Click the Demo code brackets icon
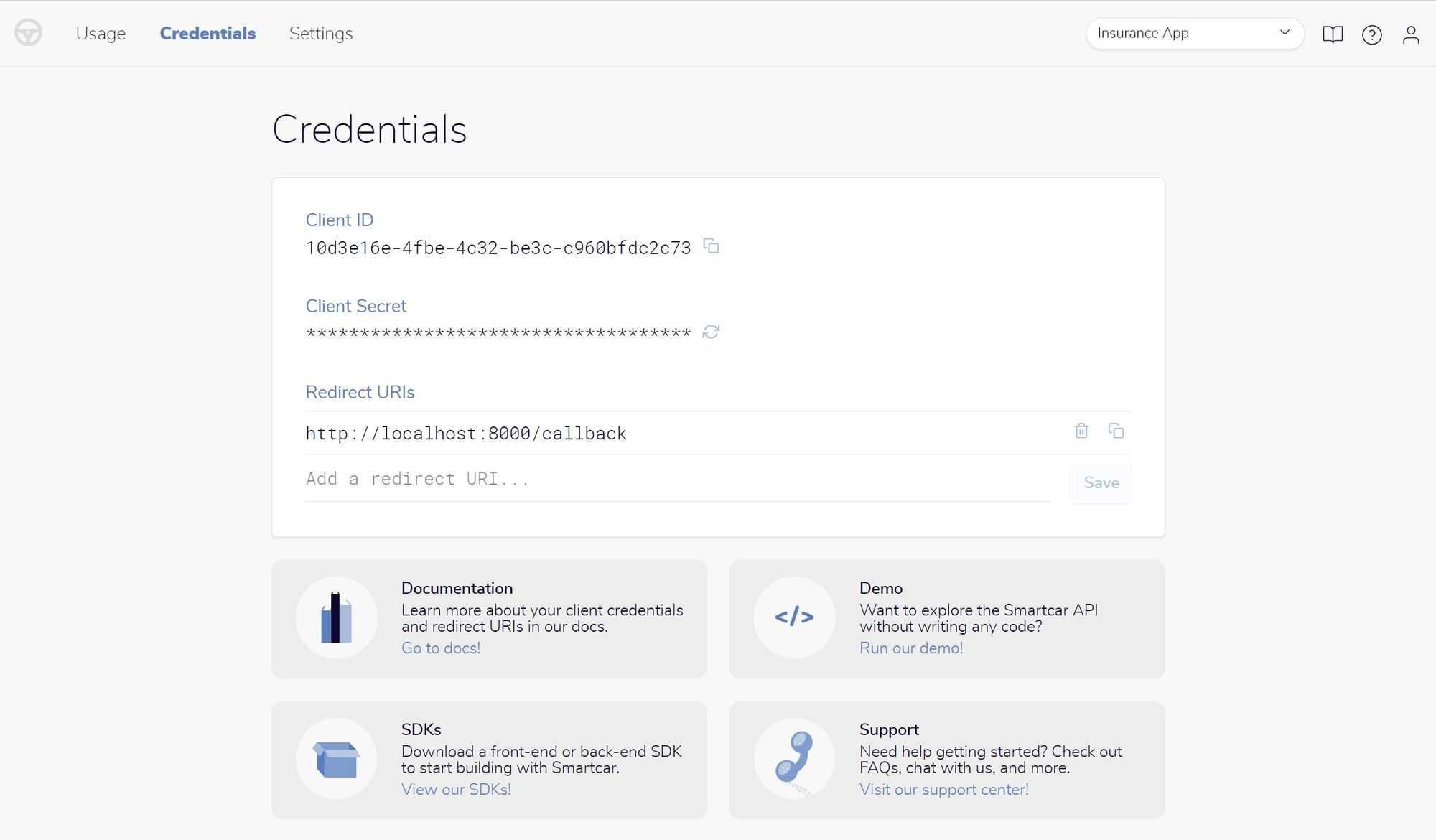Image resolution: width=1436 pixels, height=840 pixels. (794, 617)
